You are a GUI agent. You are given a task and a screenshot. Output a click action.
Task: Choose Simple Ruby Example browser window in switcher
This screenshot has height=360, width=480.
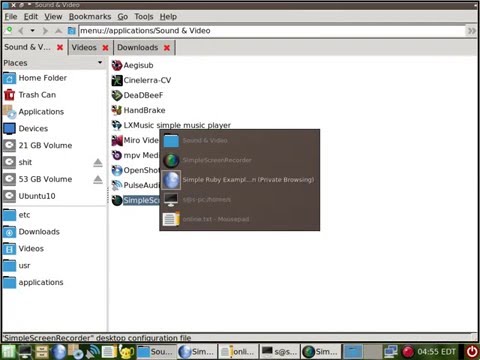239,180
